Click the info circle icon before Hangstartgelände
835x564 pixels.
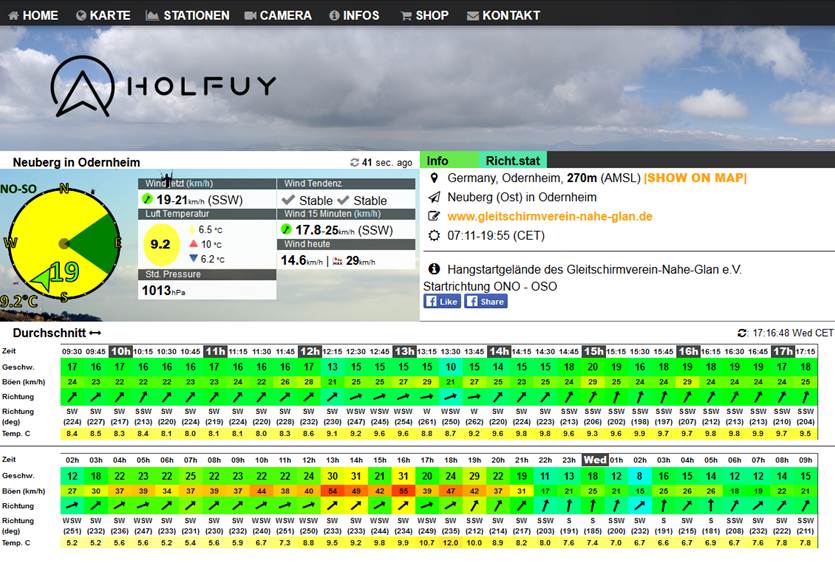click(x=434, y=269)
